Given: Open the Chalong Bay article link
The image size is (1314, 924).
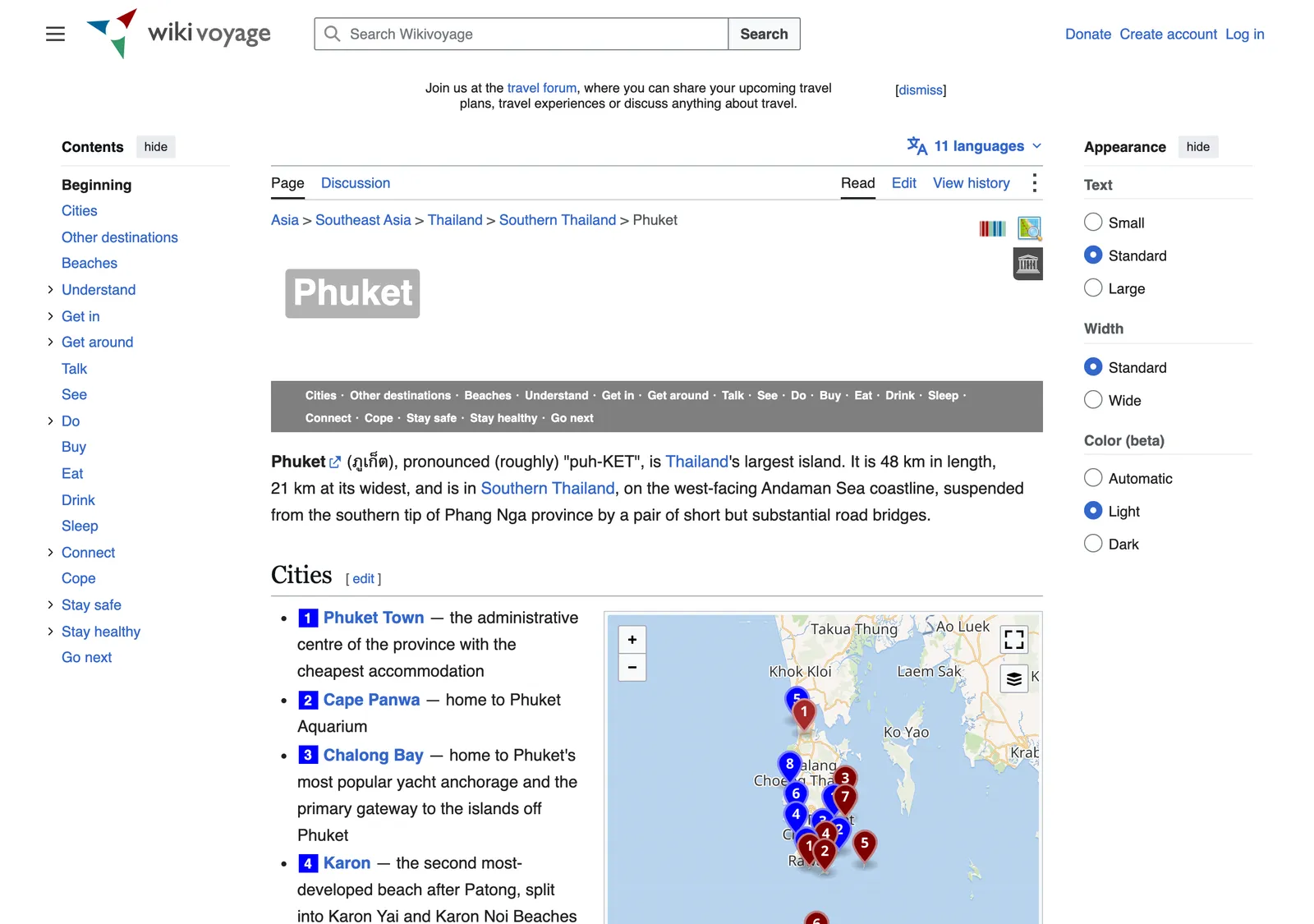Looking at the screenshot, I should pos(374,755).
